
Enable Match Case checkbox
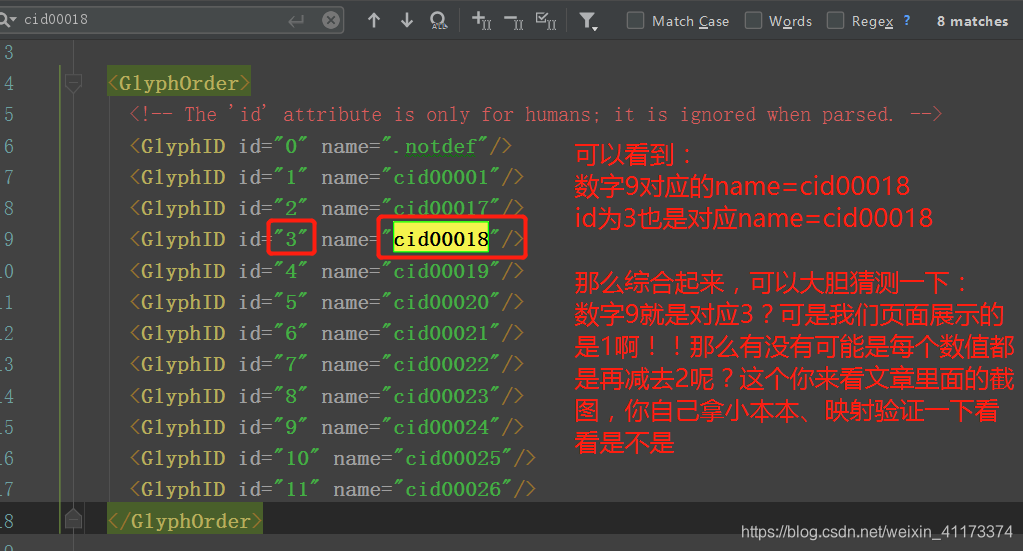(635, 20)
